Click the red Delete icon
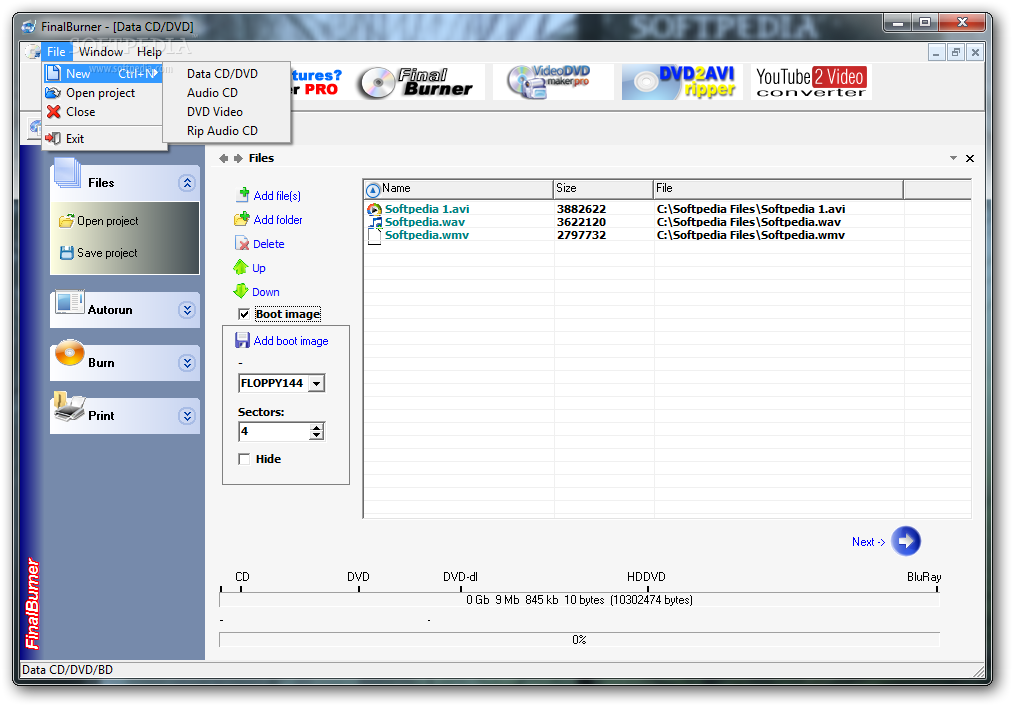Image resolution: width=1013 pixels, height=706 pixels. (242, 244)
